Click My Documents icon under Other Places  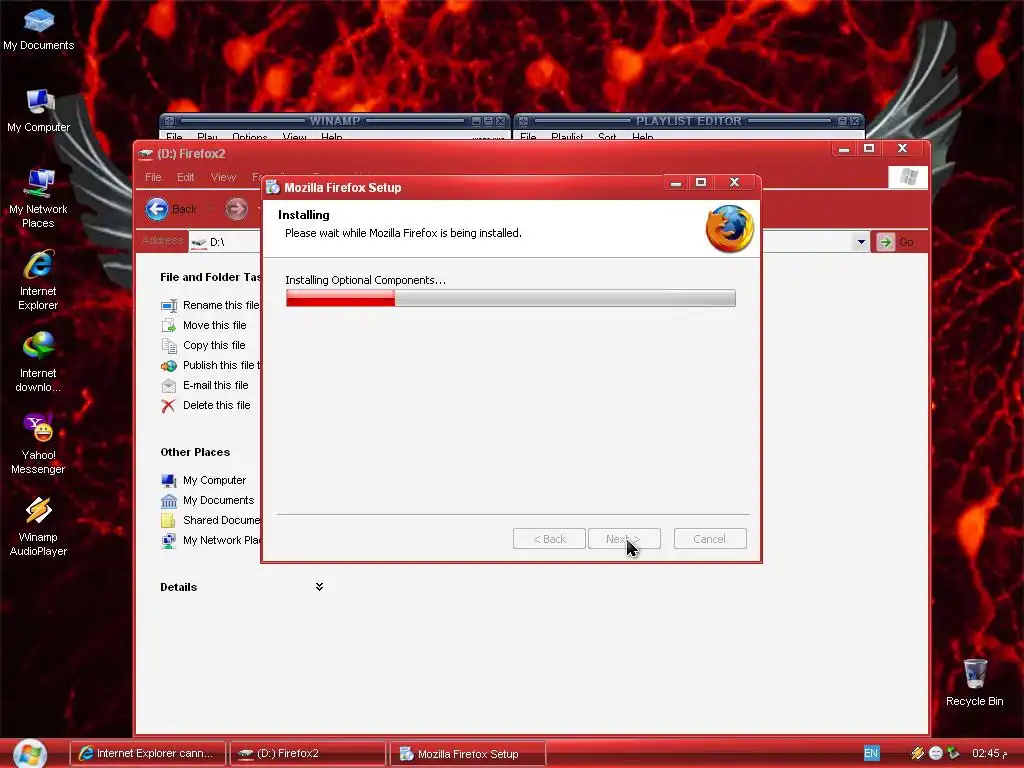point(168,501)
